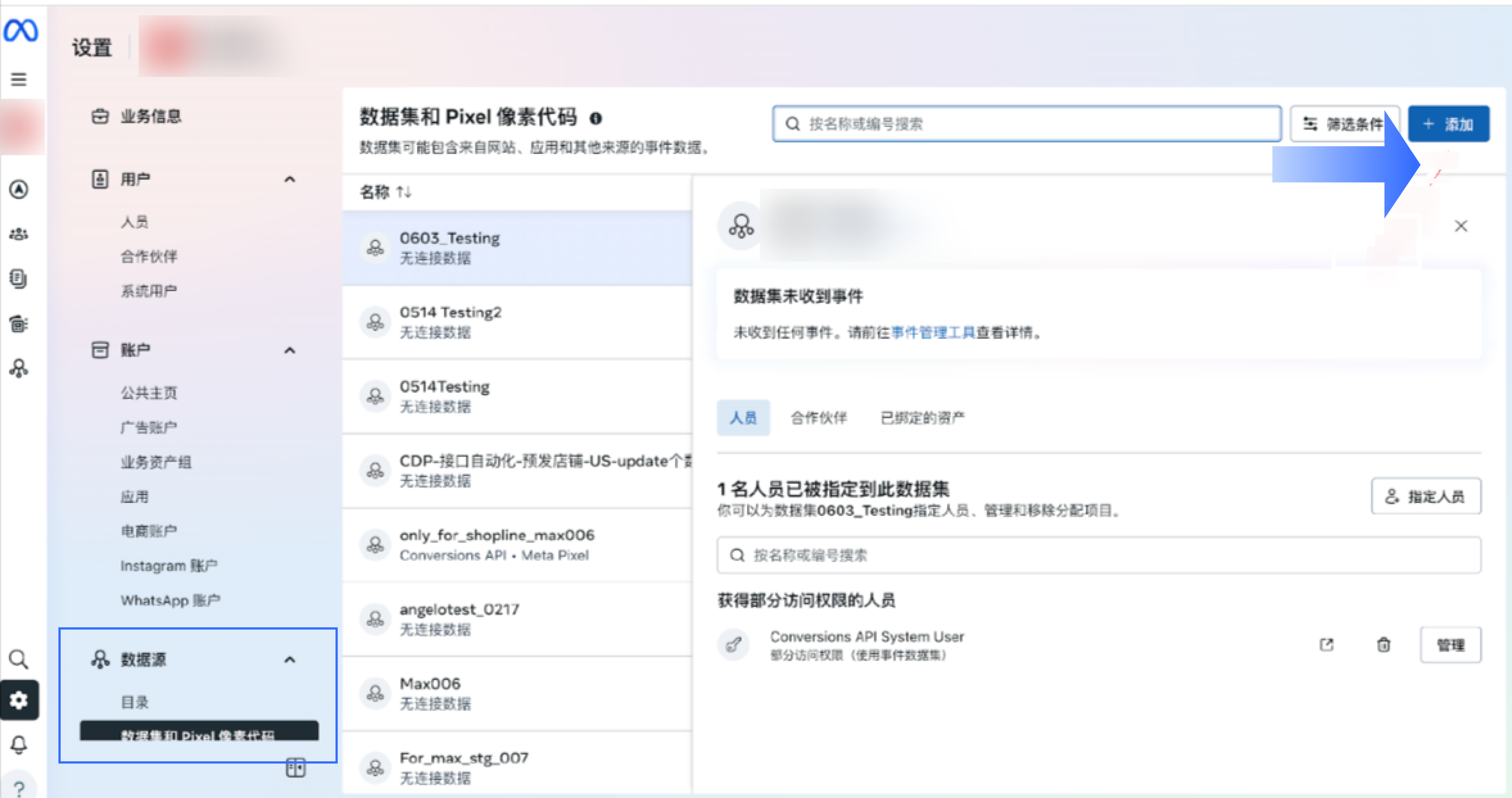Switch to the 已绑定的资产 tab
1512x798 pixels.
pyautogui.click(x=922, y=418)
